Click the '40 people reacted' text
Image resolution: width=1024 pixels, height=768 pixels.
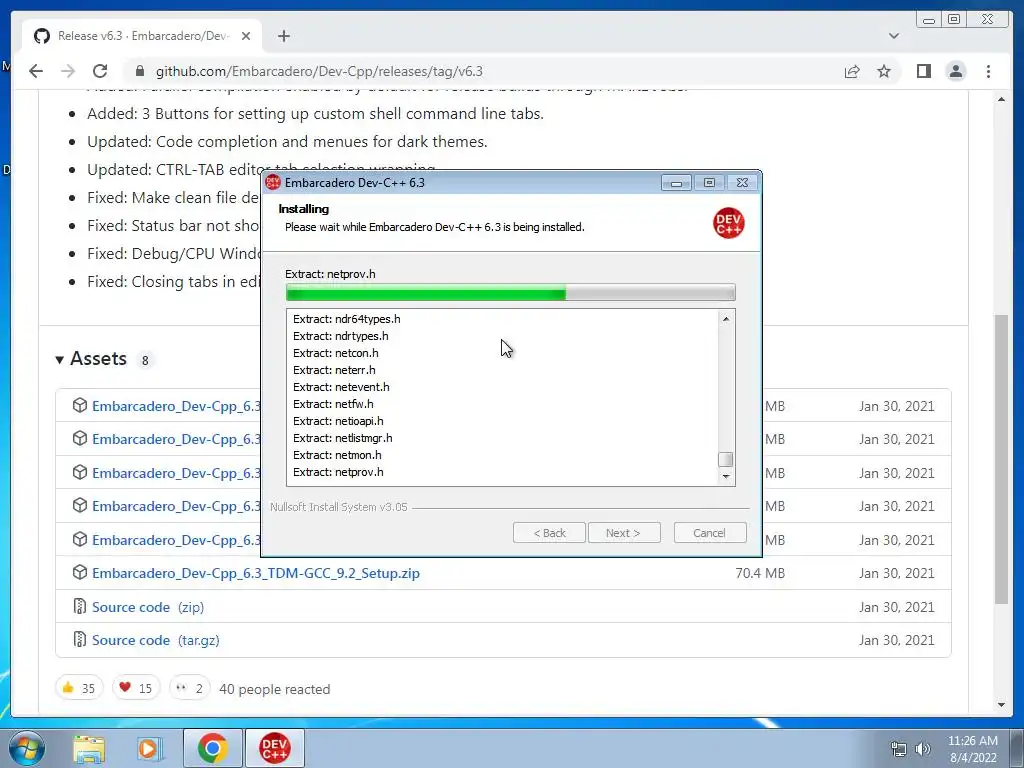(274, 689)
